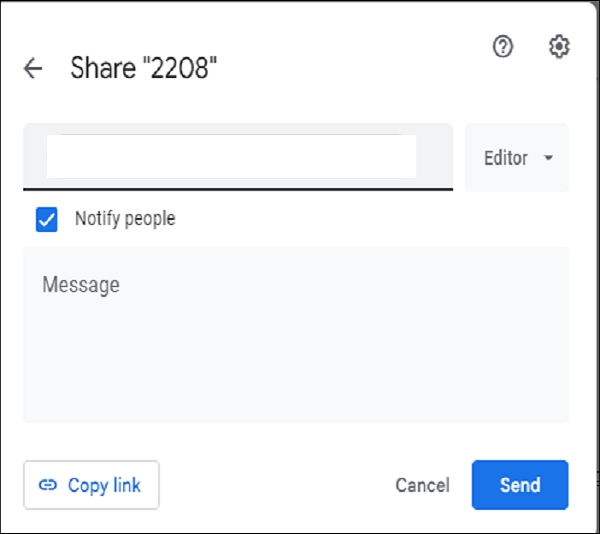Screen dimensions: 600x534
Task: Click inside the Message text area
Action: click(295, 334)
